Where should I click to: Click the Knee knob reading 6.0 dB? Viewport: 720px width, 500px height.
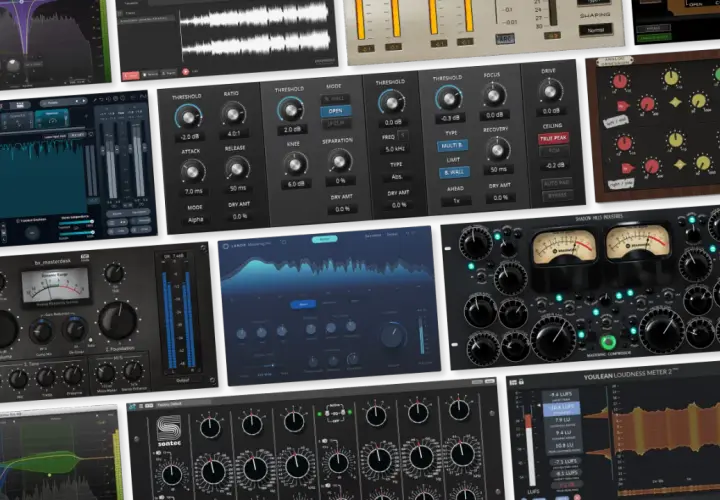pyautogui.click(x=294, y=164)
